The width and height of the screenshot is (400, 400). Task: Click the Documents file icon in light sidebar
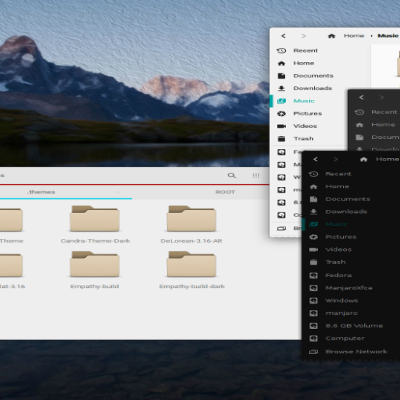[x=281, y=76]
